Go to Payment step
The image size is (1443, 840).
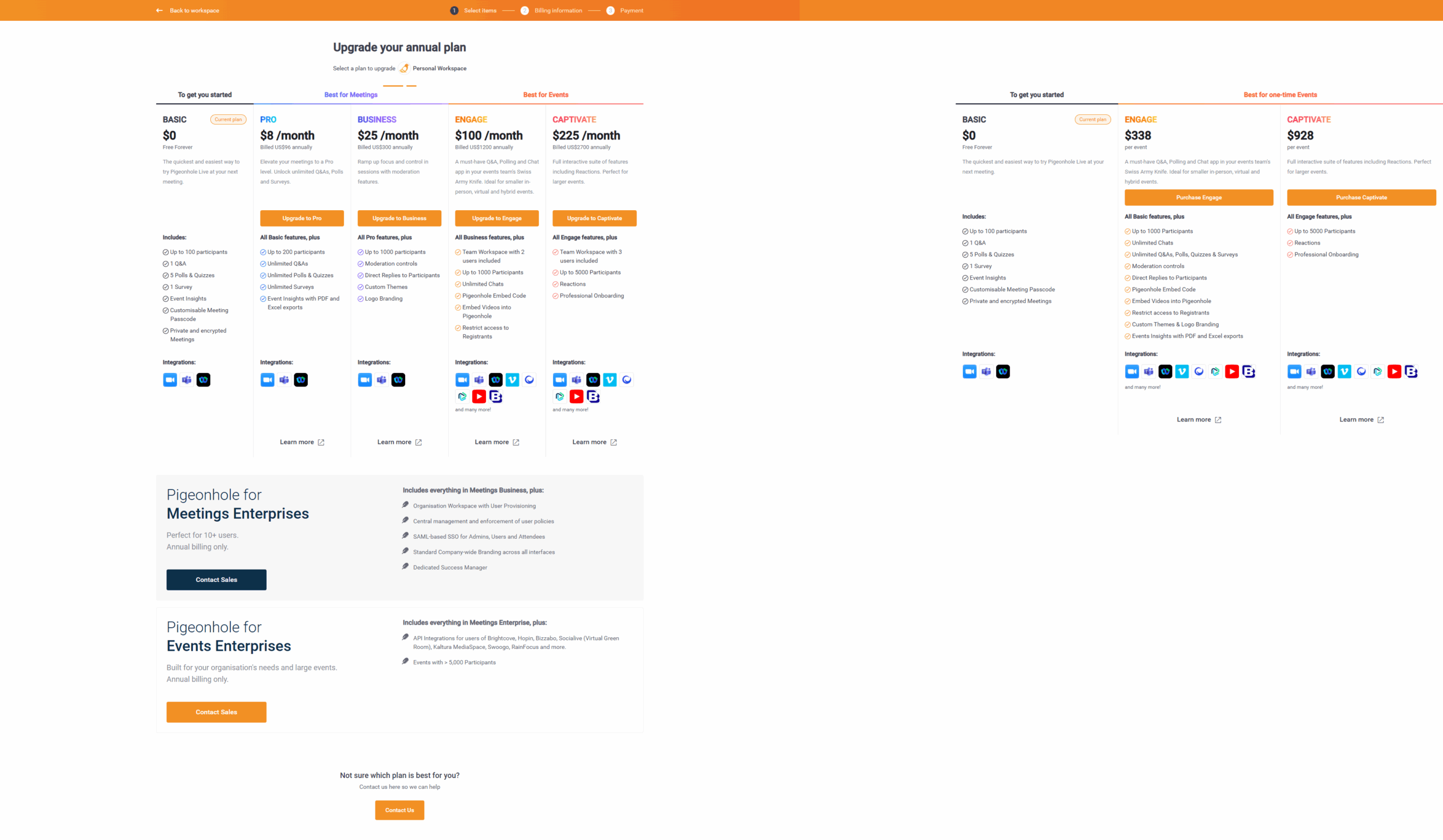pos(631,10)
